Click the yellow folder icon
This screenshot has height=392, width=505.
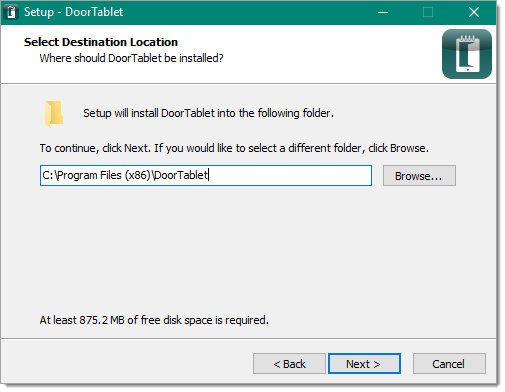pyautogui.click(x=54, y=114)
